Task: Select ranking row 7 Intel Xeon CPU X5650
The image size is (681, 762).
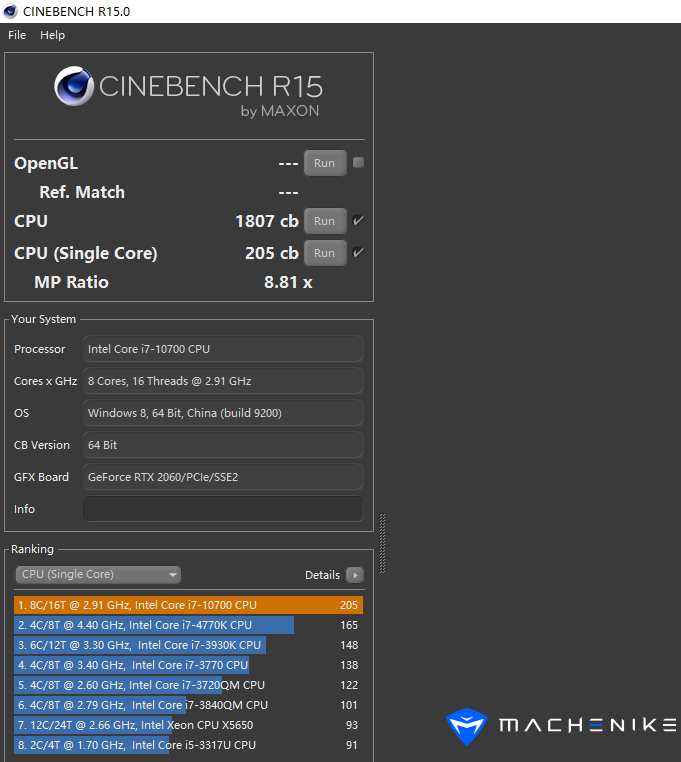Action: click(x=188, y=725)
